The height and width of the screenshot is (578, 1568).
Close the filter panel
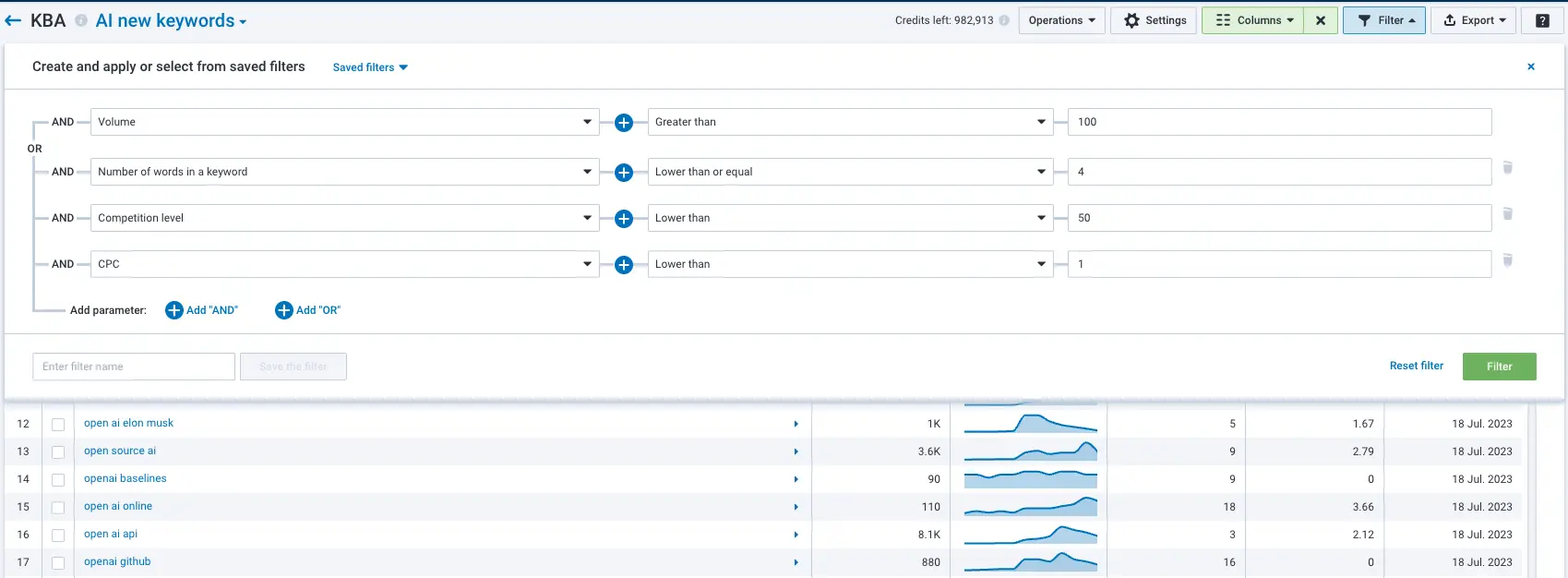click(x=1531, y=66)
